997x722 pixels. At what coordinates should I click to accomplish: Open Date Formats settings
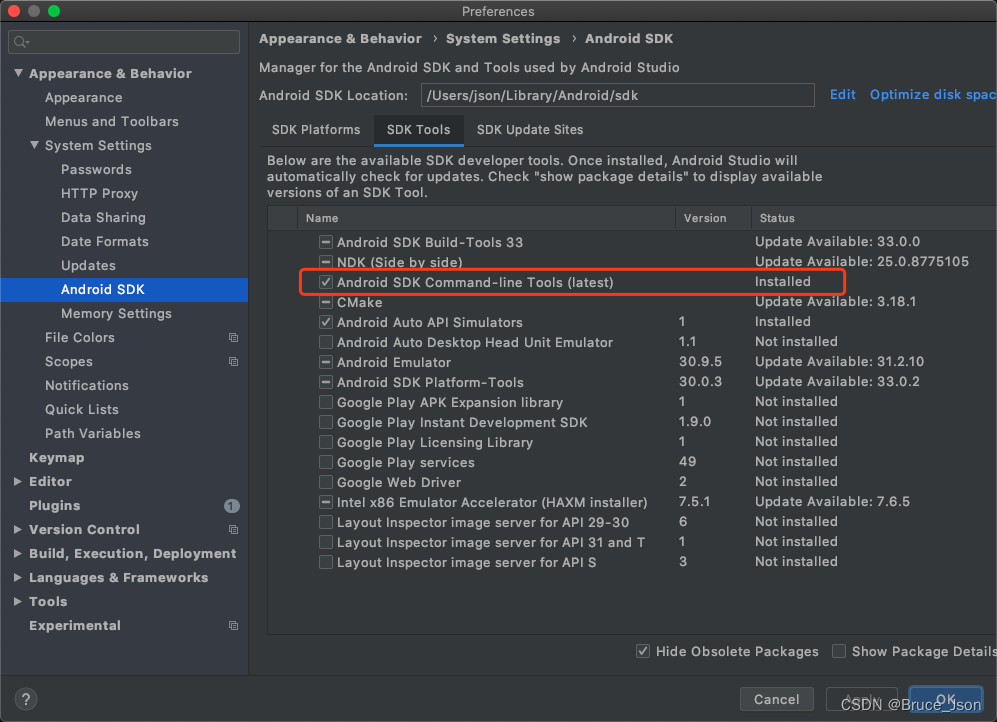point(104,242)
